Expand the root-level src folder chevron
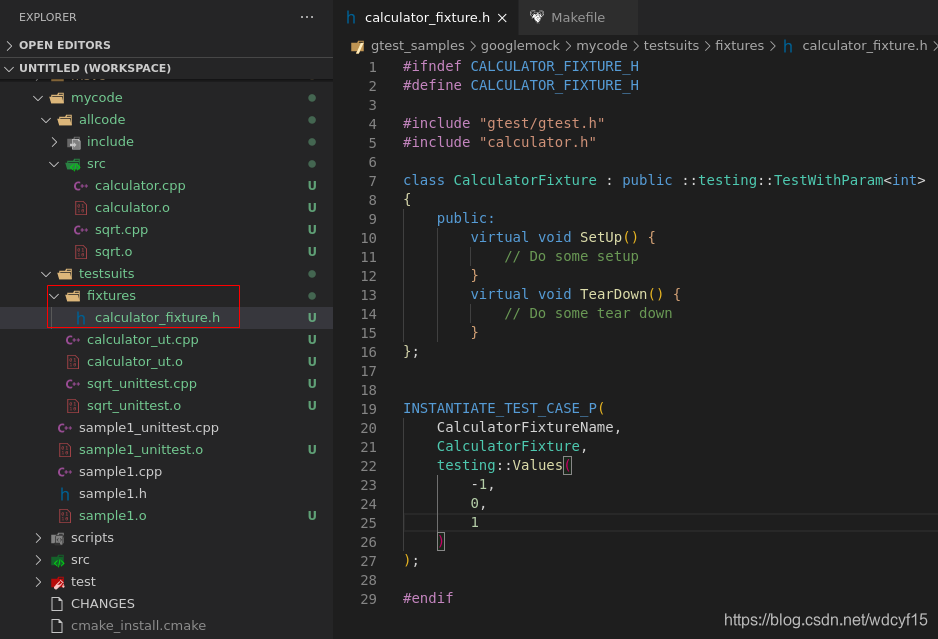This screenshot has width=938, height=639. [x=38, y=560]
